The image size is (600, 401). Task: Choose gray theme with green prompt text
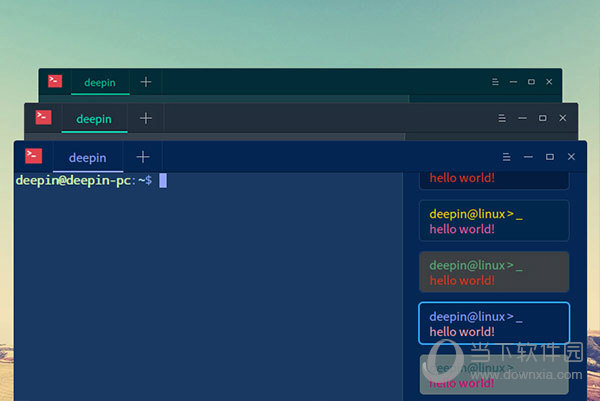(x=494, y=272)
